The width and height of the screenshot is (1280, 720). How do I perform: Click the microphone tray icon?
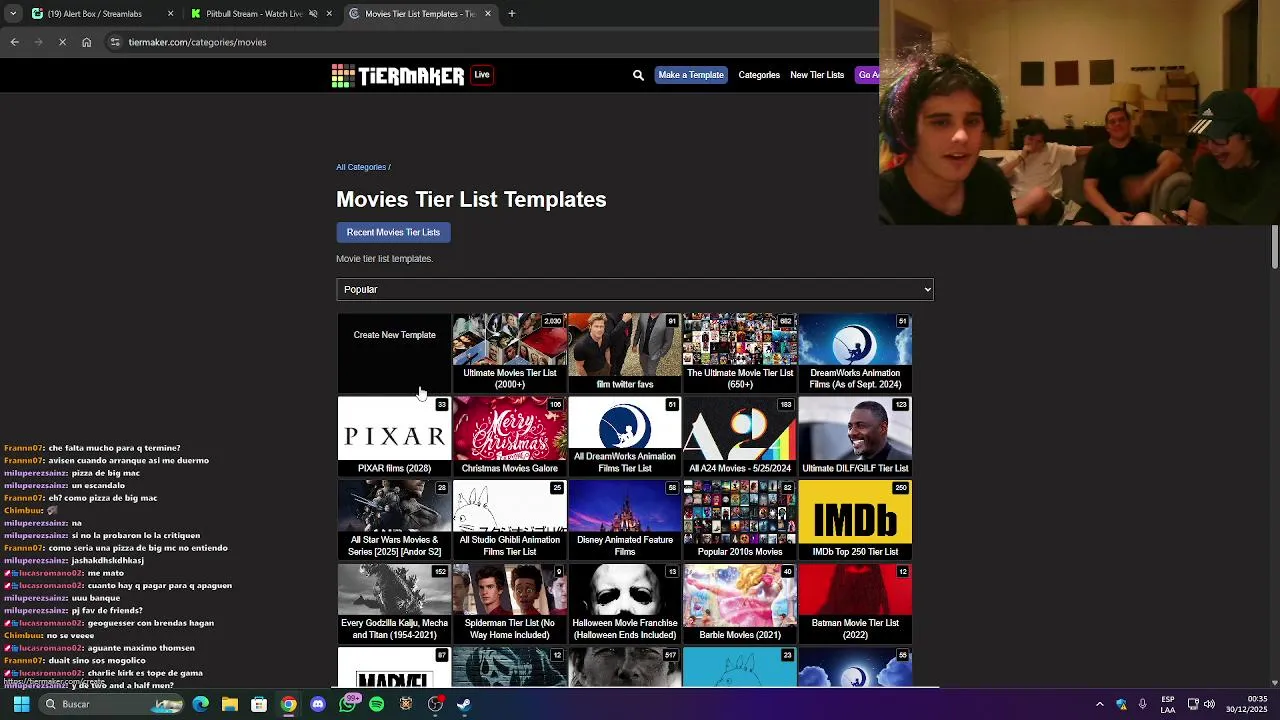1142,704
